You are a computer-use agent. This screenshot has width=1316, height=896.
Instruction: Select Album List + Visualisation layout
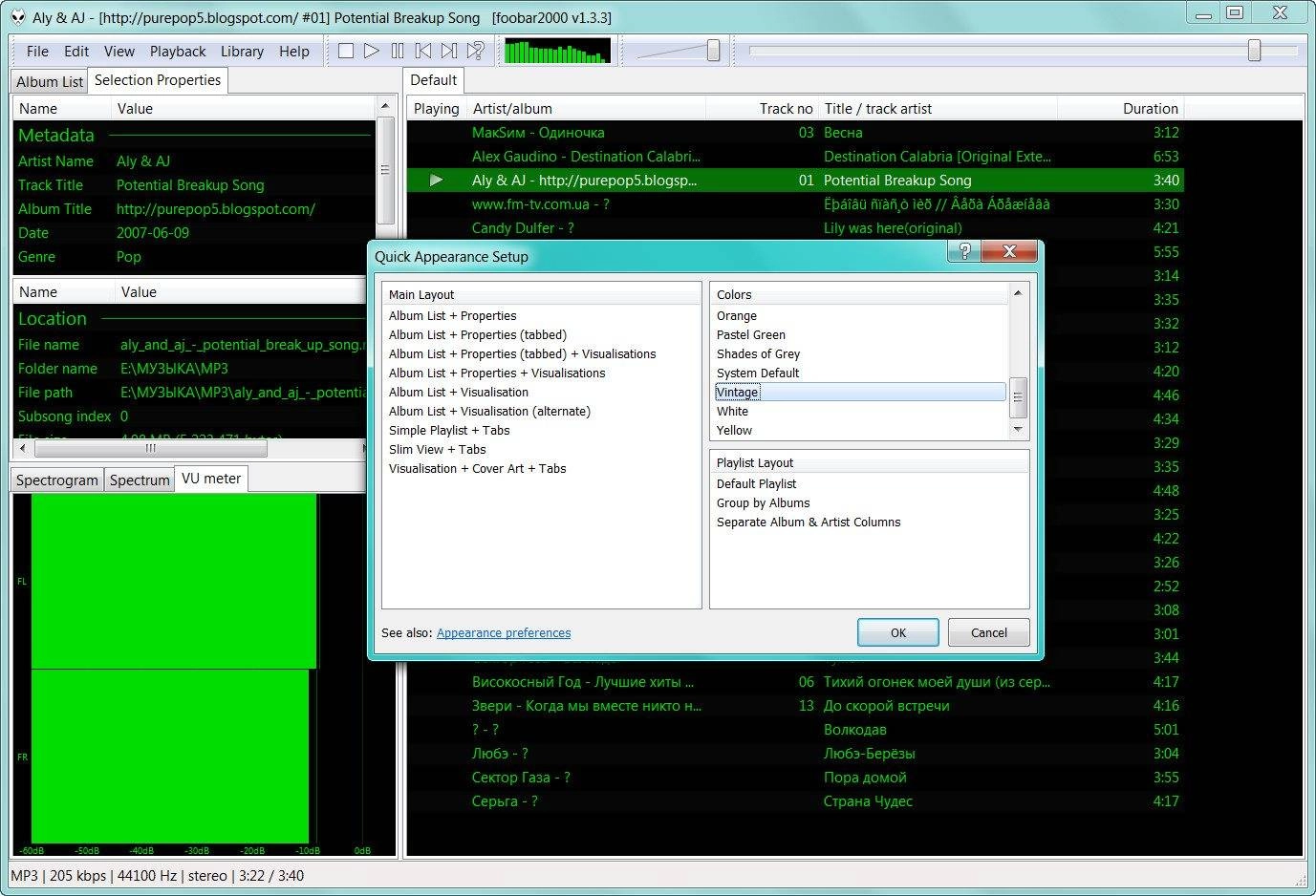pyautogui.click(x=459, y=393)
